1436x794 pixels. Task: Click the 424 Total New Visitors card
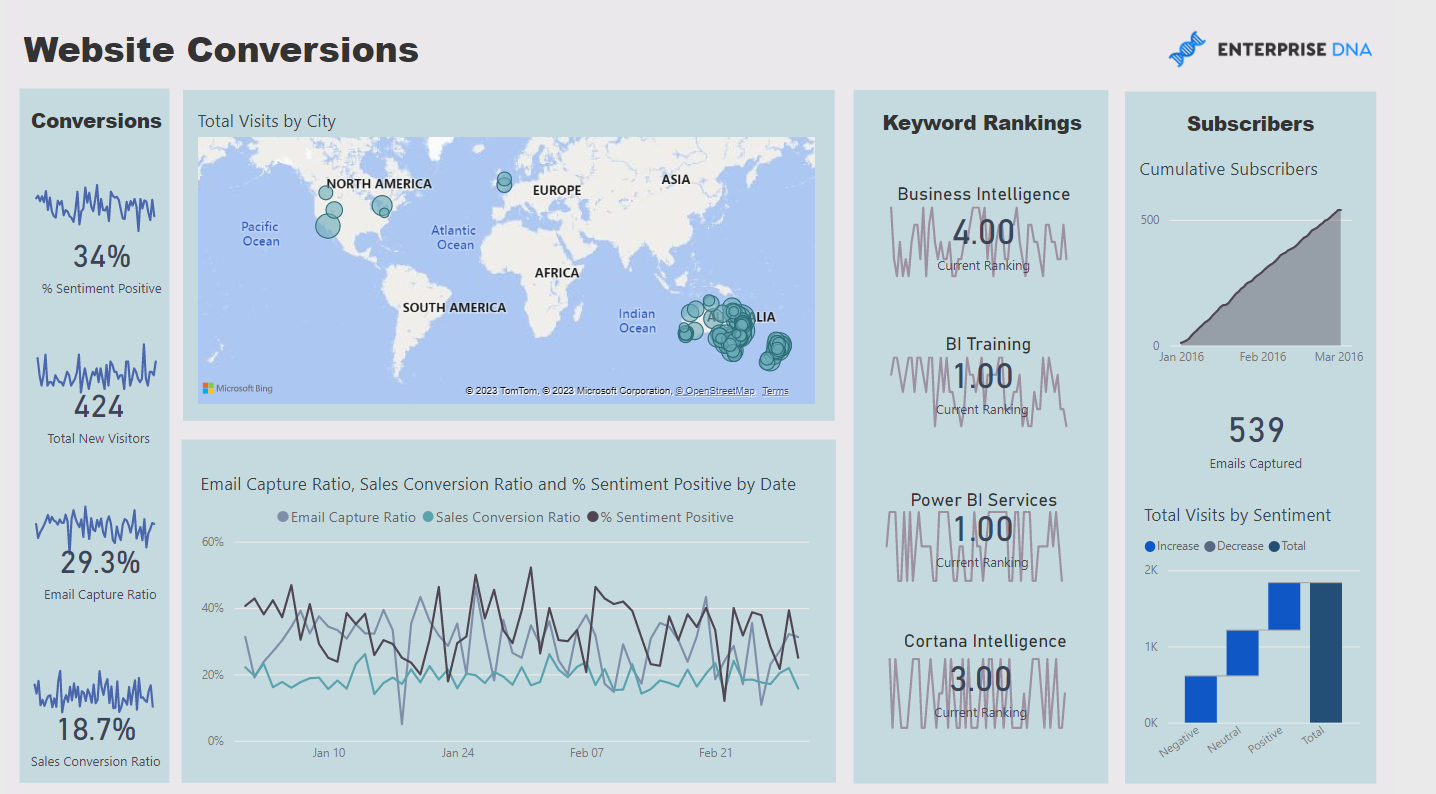99,407
